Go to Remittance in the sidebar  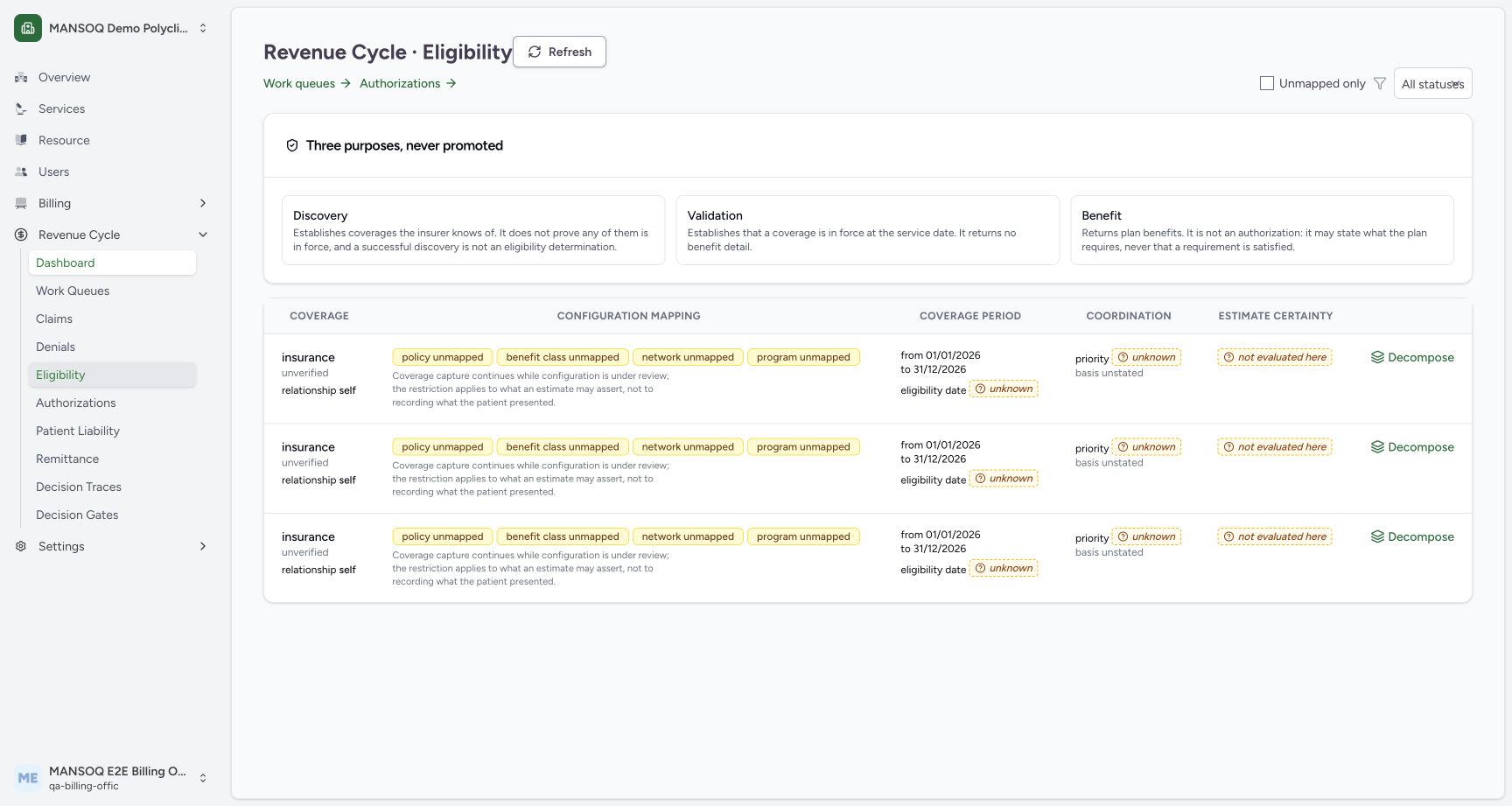pyautogui.click(x=112, y=459)
